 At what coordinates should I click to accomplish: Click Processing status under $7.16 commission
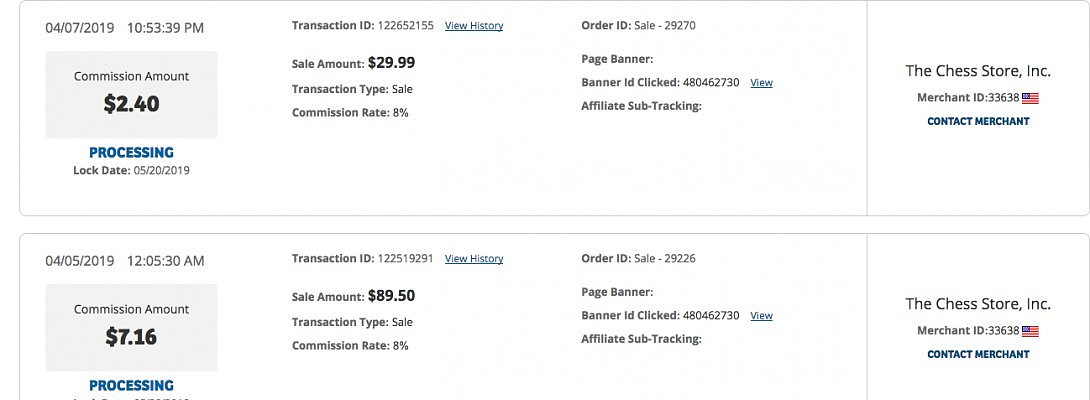[x=131, y=385]
